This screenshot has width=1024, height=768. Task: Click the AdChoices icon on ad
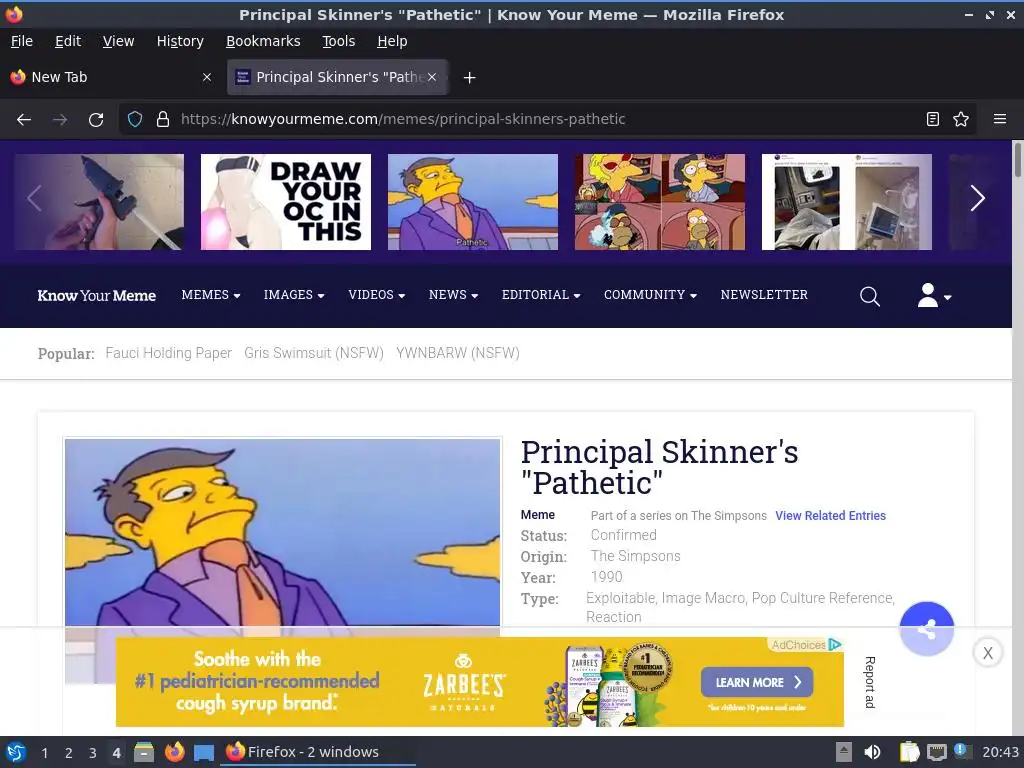[x=835, y=645]
